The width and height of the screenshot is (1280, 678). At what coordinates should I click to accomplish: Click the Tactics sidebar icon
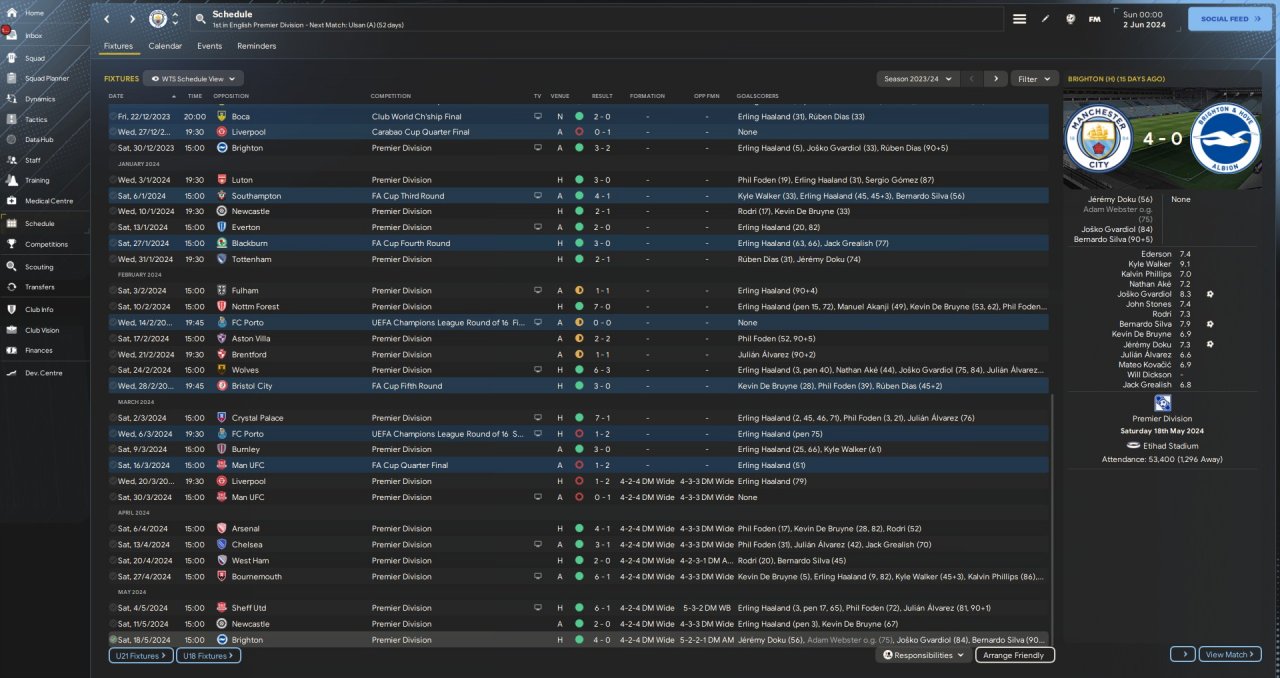pyautogui.click(x=13, y=119)
